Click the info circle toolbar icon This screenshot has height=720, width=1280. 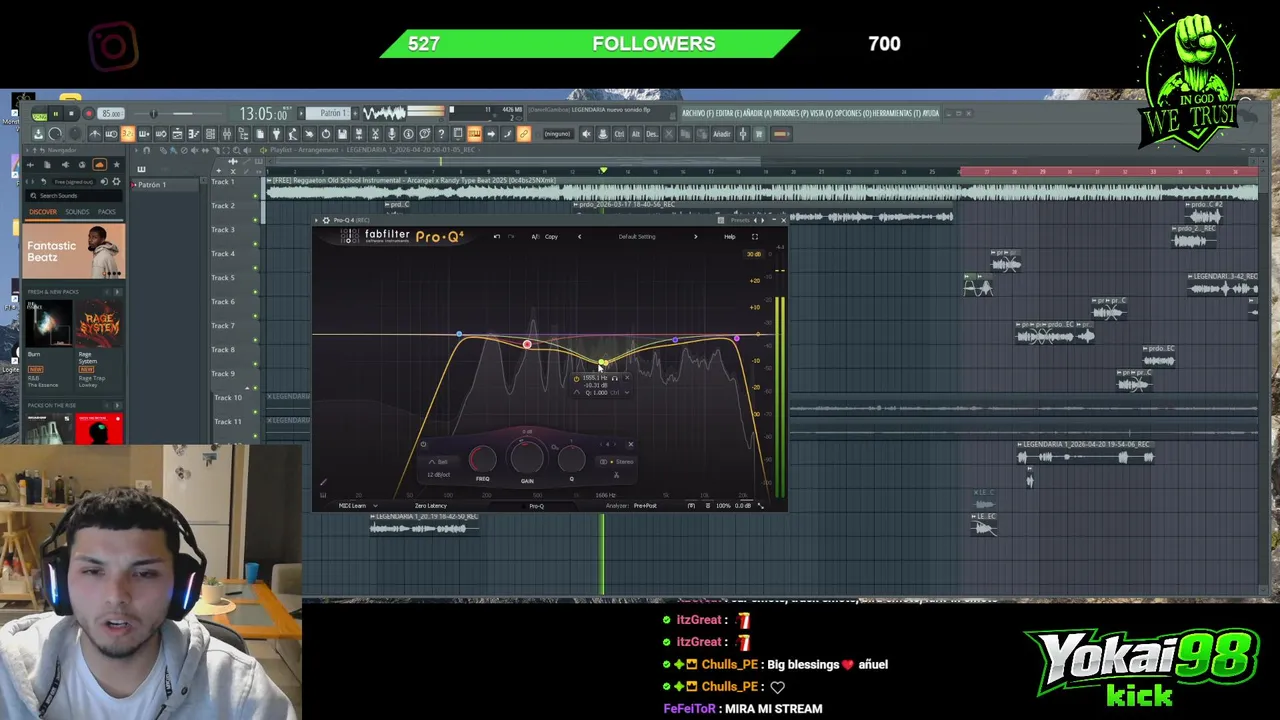coord(408,134)
